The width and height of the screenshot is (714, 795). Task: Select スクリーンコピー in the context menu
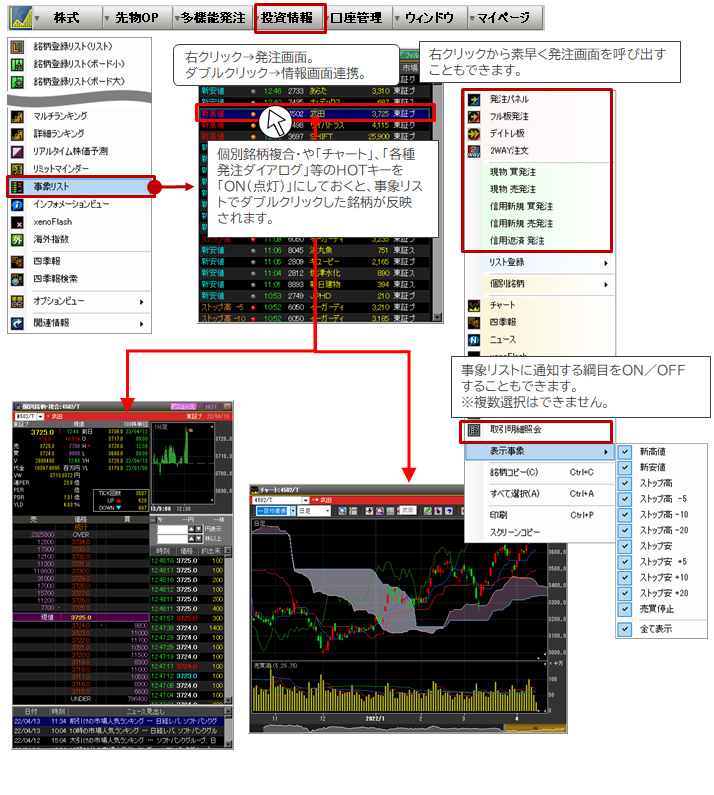(540, 532)
